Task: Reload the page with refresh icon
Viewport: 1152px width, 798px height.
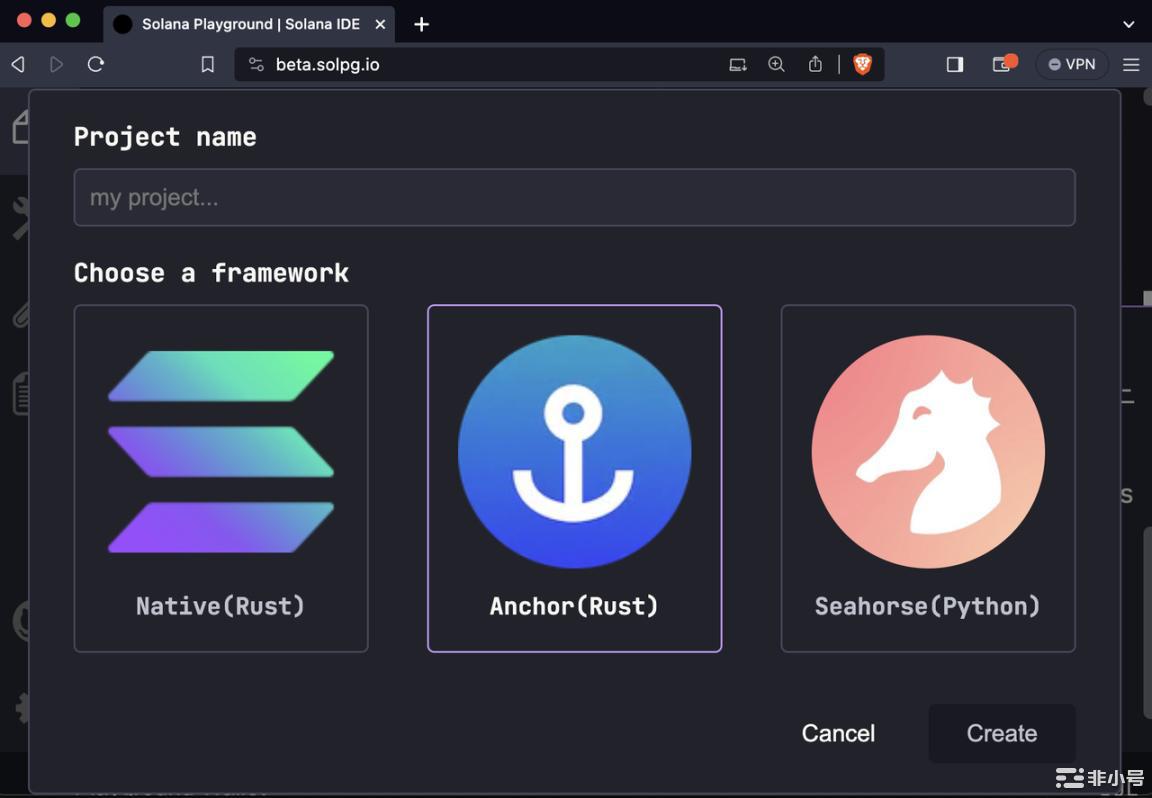Action: [x=96, y=64]
